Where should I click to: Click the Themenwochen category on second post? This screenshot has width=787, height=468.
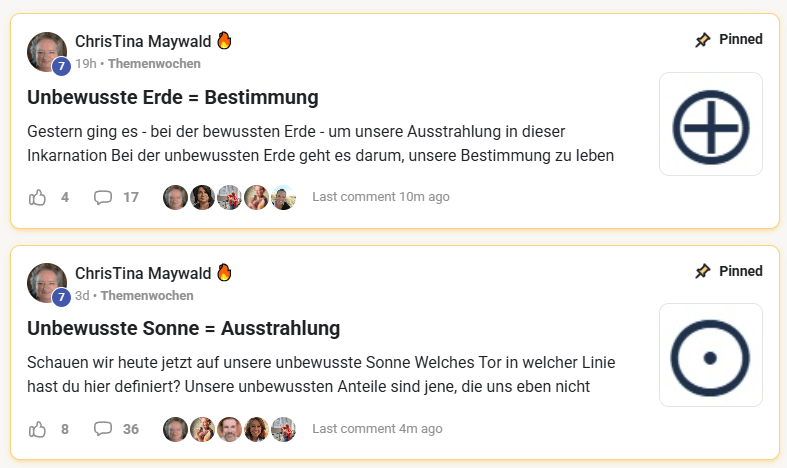click(147, 296)
